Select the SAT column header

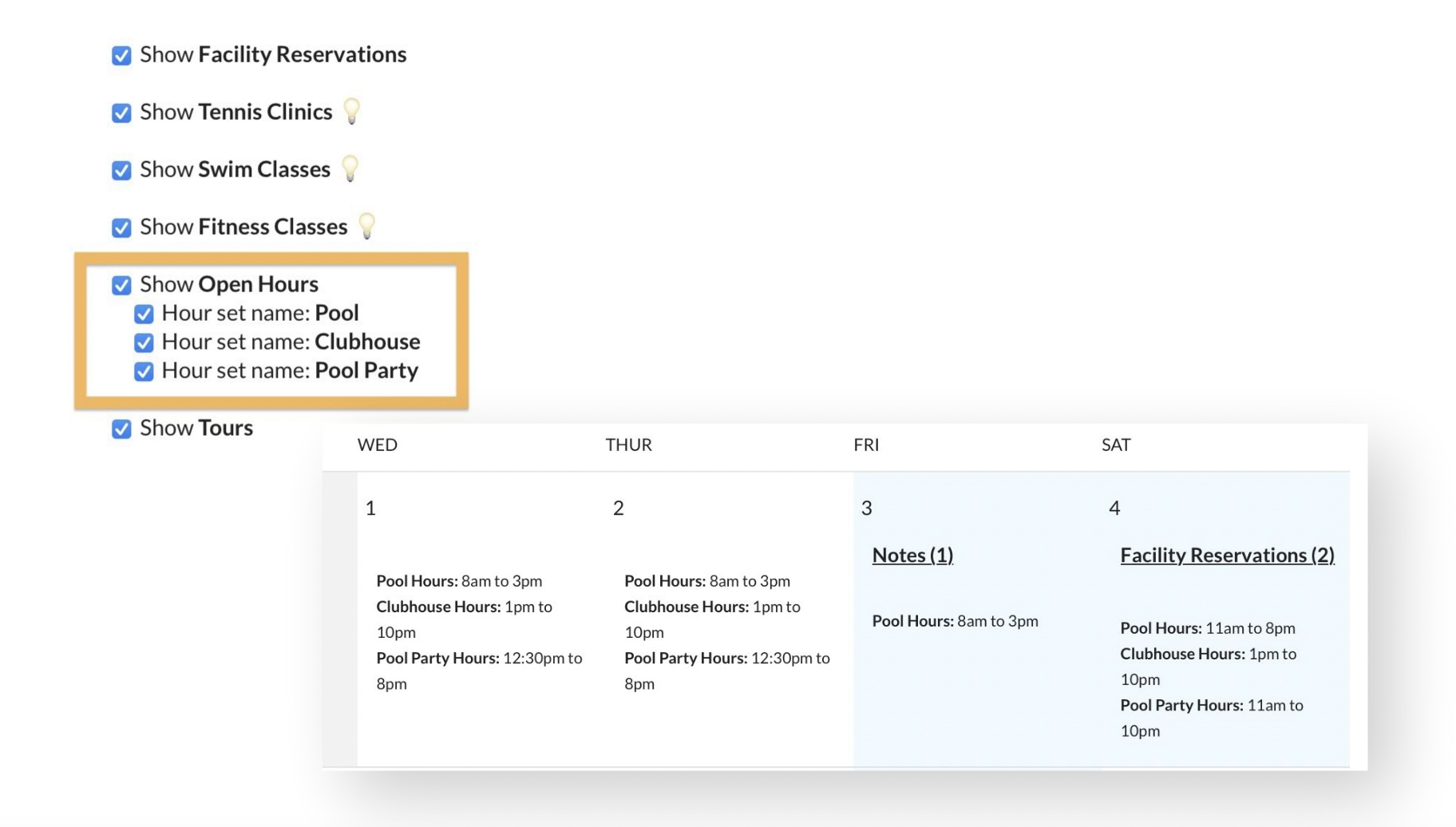click(1116, 445)
